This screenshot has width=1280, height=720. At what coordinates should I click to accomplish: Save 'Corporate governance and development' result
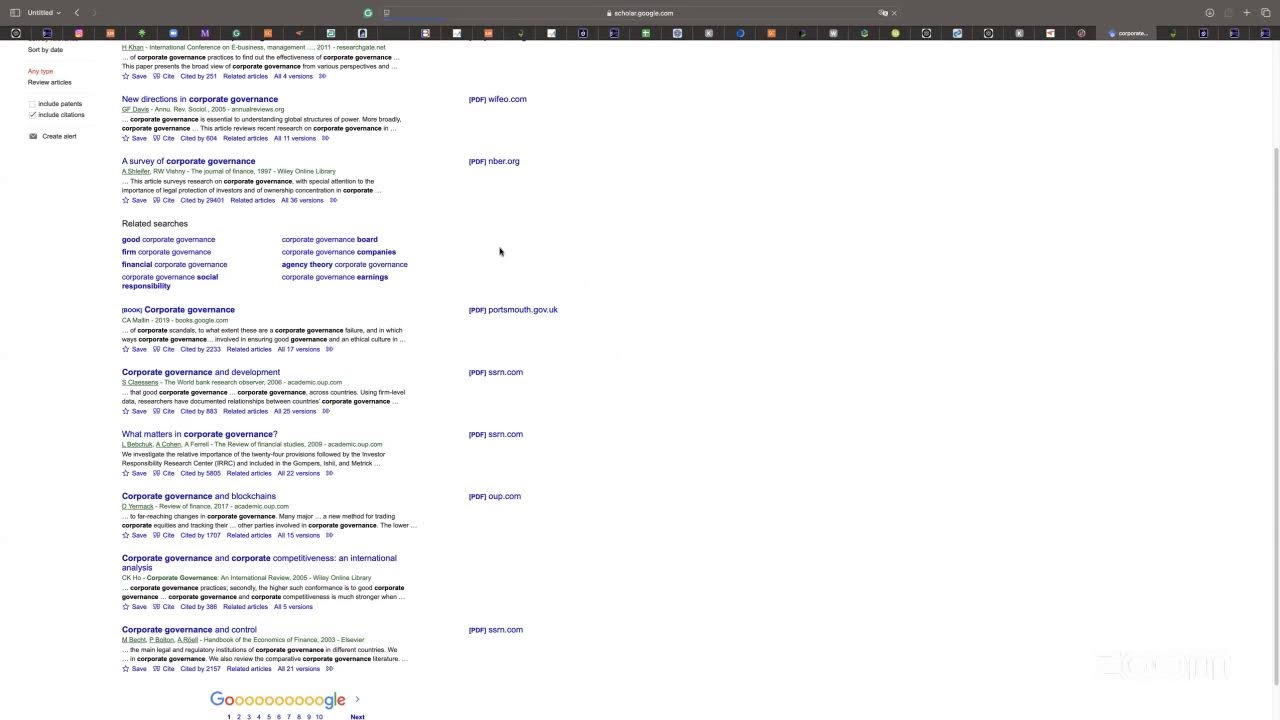point(134,411)
